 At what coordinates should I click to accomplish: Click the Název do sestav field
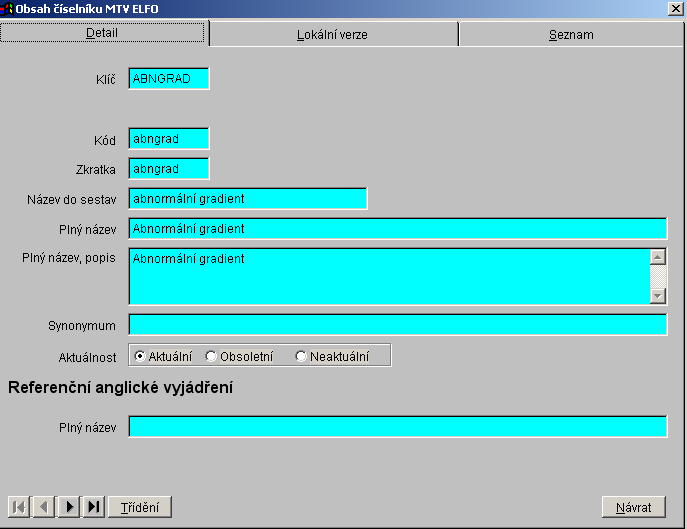coord(247,199)
